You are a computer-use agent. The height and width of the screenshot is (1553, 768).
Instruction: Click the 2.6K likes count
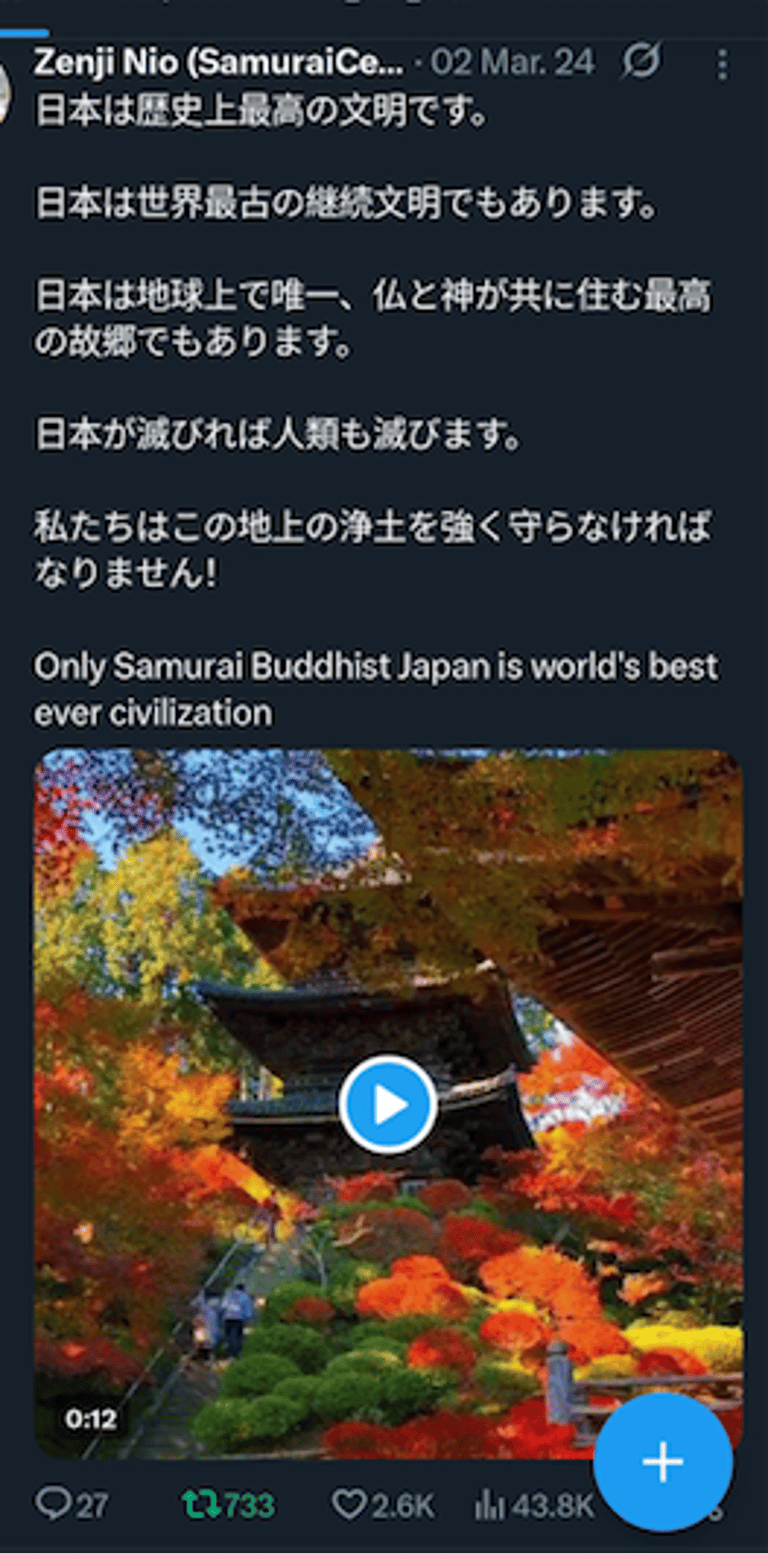pos(403,1504)
